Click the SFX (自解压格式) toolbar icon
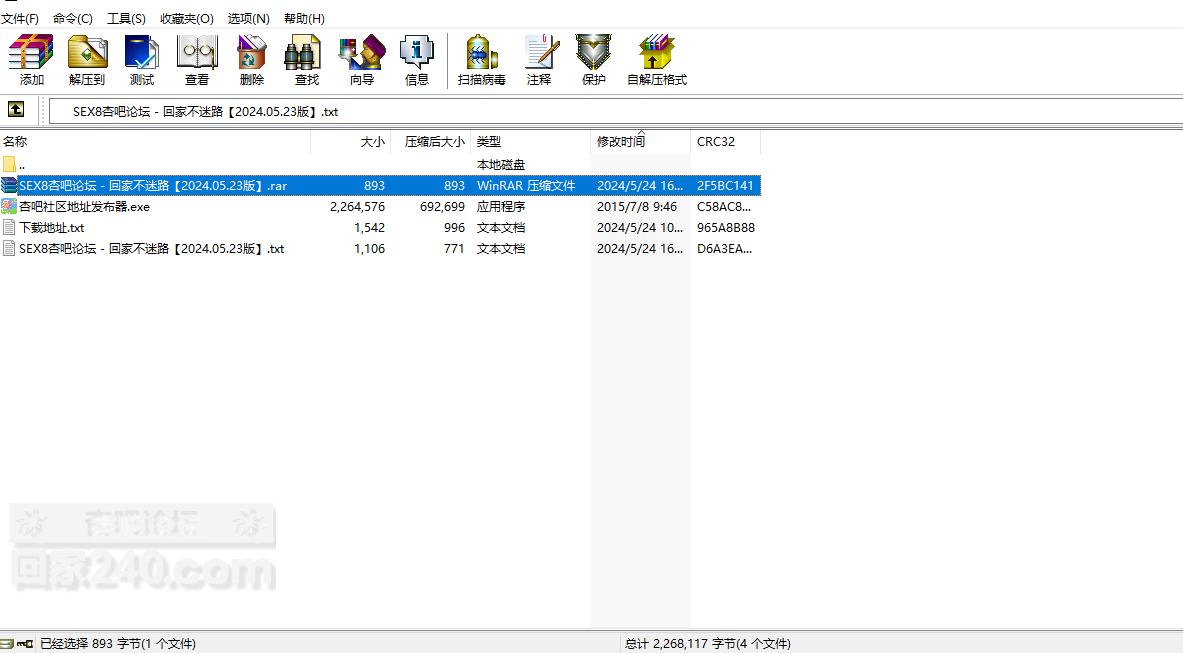Image resolution: width=1183 pixels, height=653 pixels. tap(657, 60)
